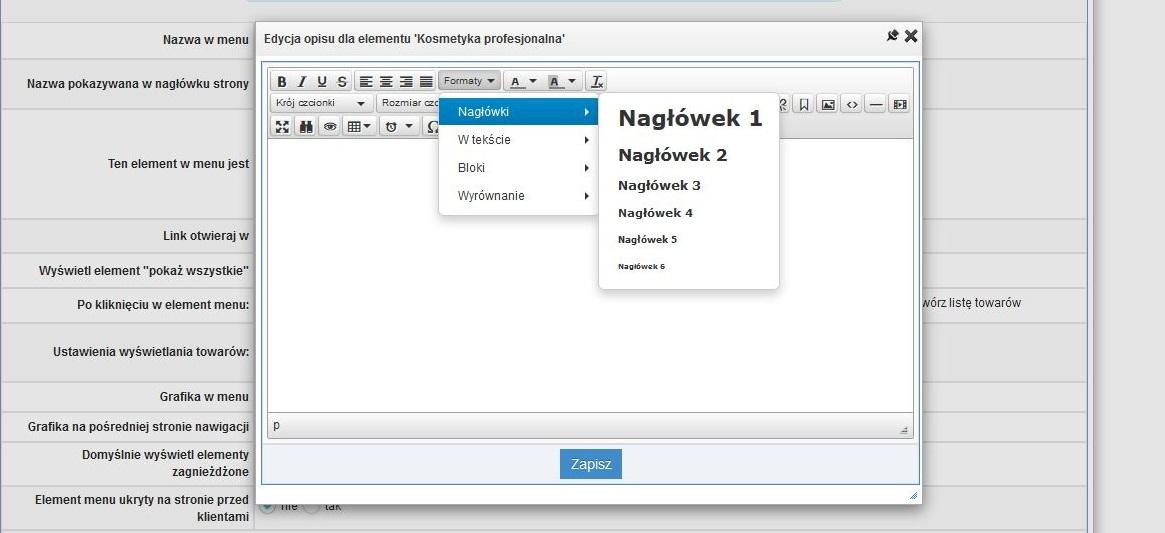
Task: Choose the Nagłówek 1 format
Action: (x=689, y=118)
